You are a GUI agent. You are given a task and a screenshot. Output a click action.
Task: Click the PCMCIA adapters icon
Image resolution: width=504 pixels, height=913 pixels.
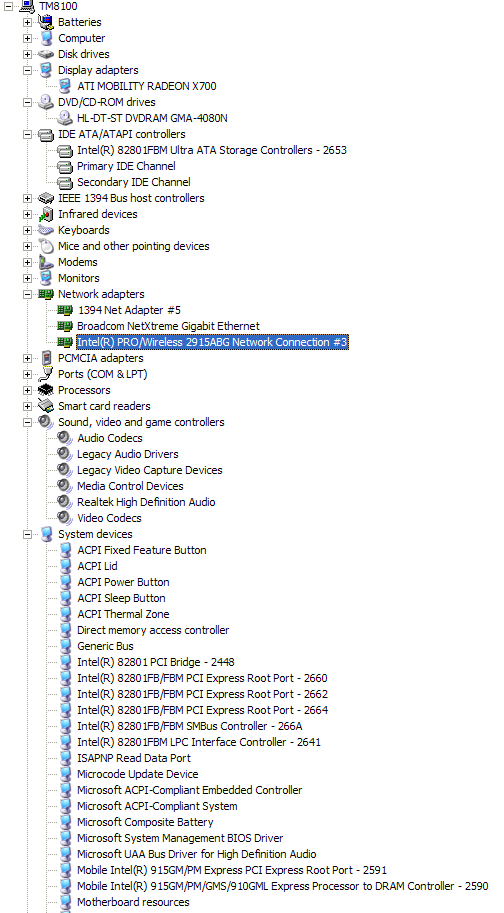coord(46,358)
